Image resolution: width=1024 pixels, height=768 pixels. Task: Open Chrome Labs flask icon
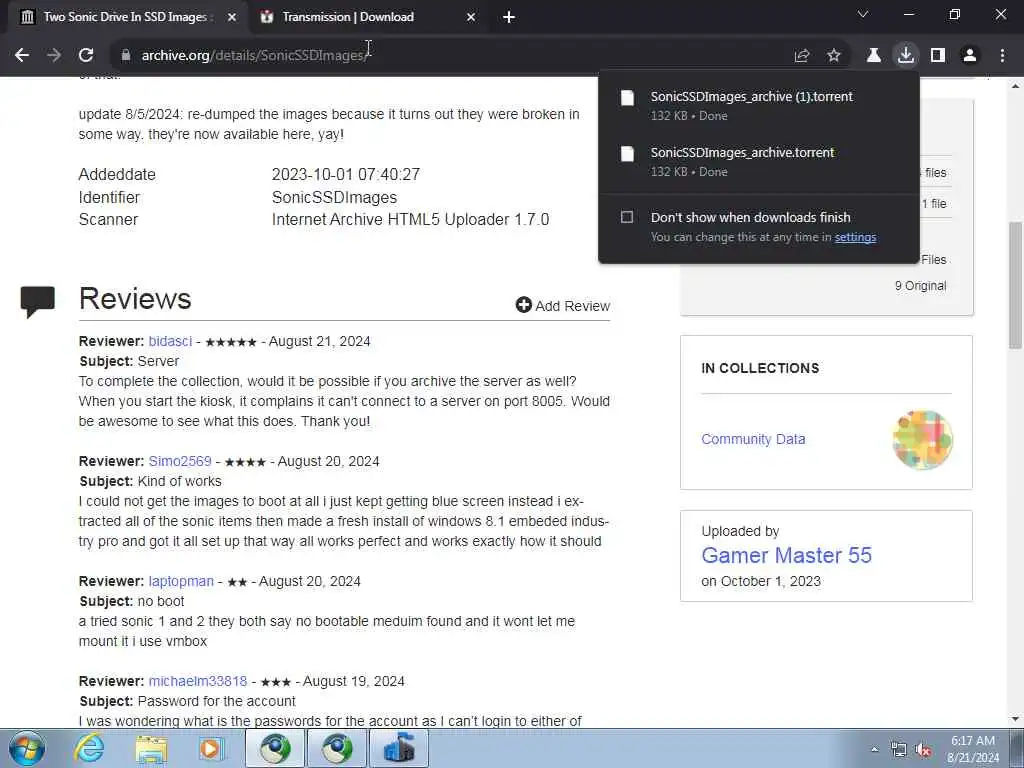click(874, 56)
